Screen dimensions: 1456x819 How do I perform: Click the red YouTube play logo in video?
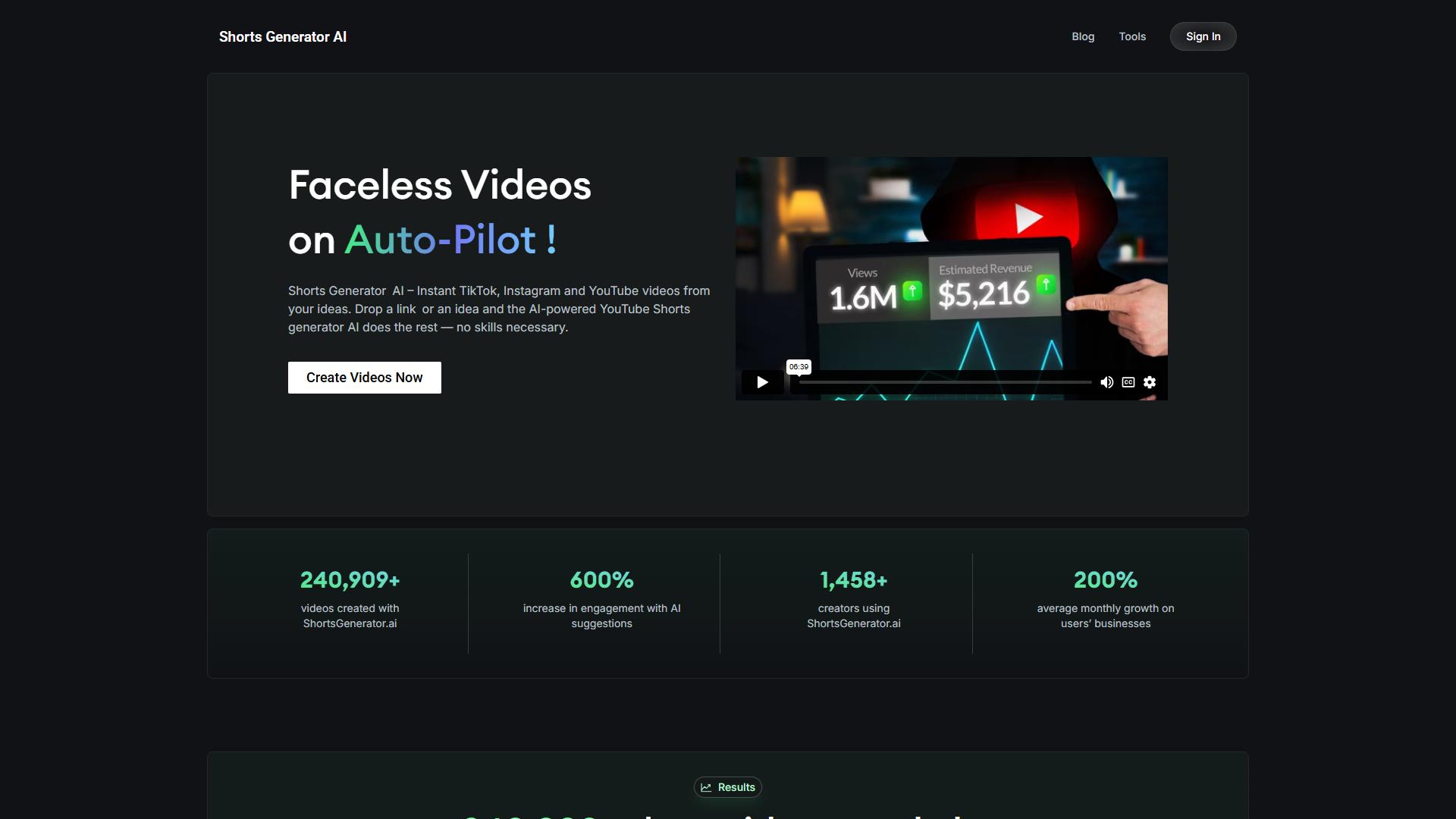pyautogui.click(x=1026, y=218)
